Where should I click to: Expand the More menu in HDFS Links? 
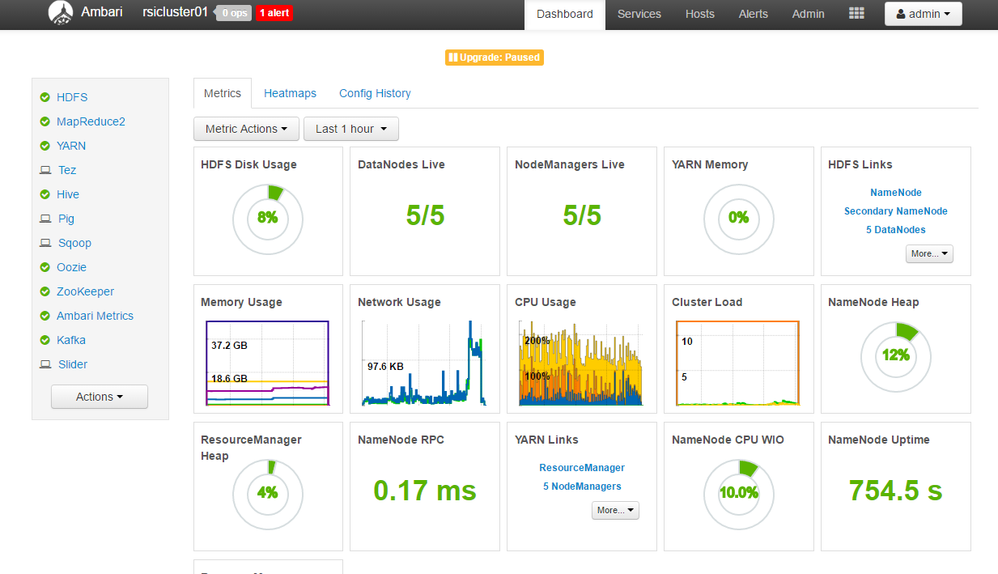click(x=929, y=254)
